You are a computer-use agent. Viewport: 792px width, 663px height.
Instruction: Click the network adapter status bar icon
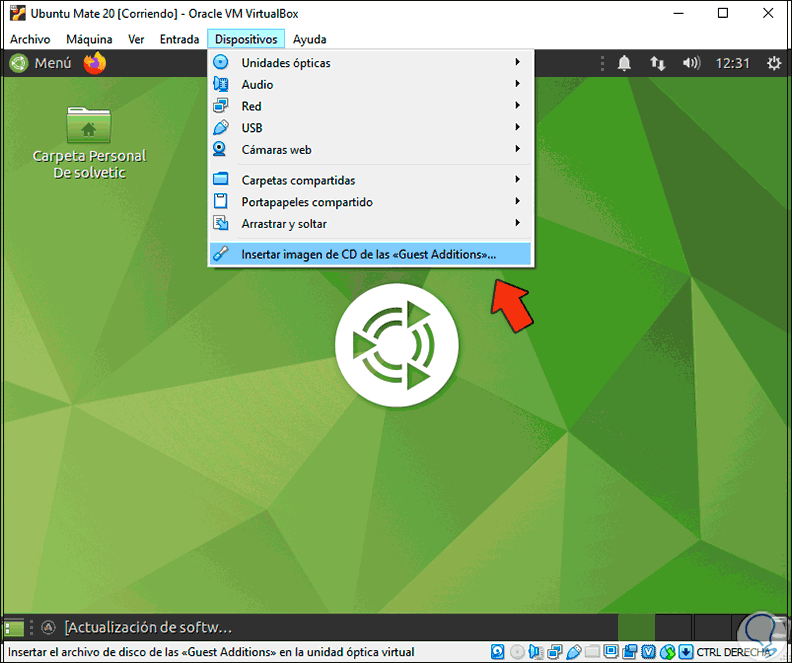(555, 651)
